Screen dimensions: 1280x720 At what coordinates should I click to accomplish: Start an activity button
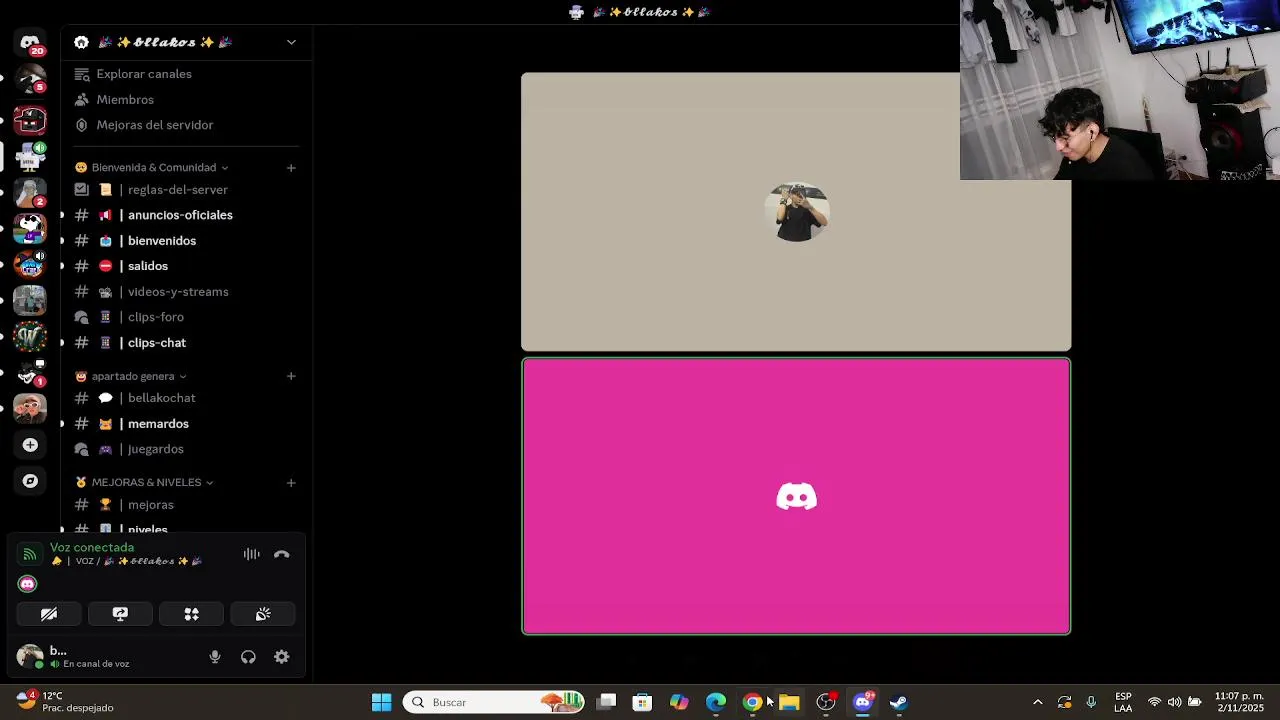tap(191, 614)
